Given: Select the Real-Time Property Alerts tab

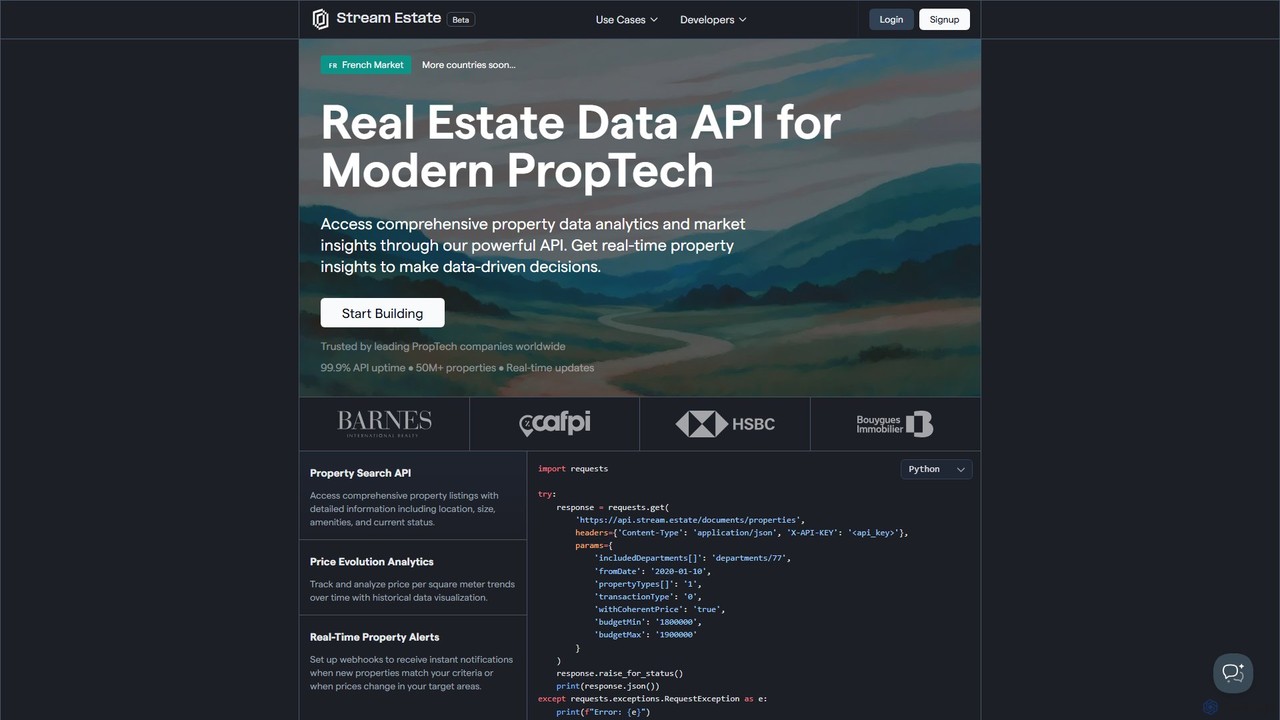Looking at the screenshot, I should pos(413,663).
